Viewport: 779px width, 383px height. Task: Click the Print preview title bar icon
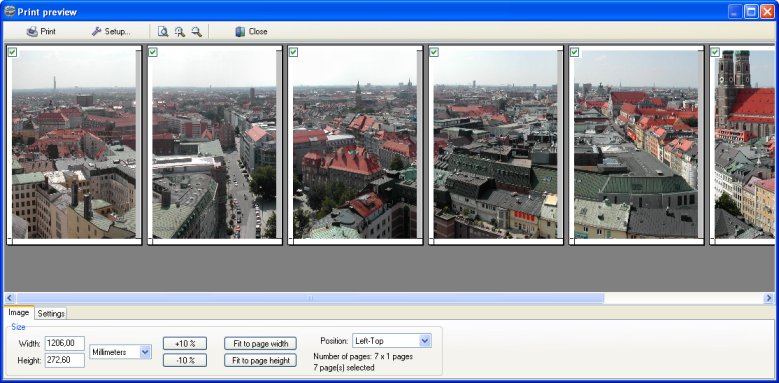[x=9, y=10]
